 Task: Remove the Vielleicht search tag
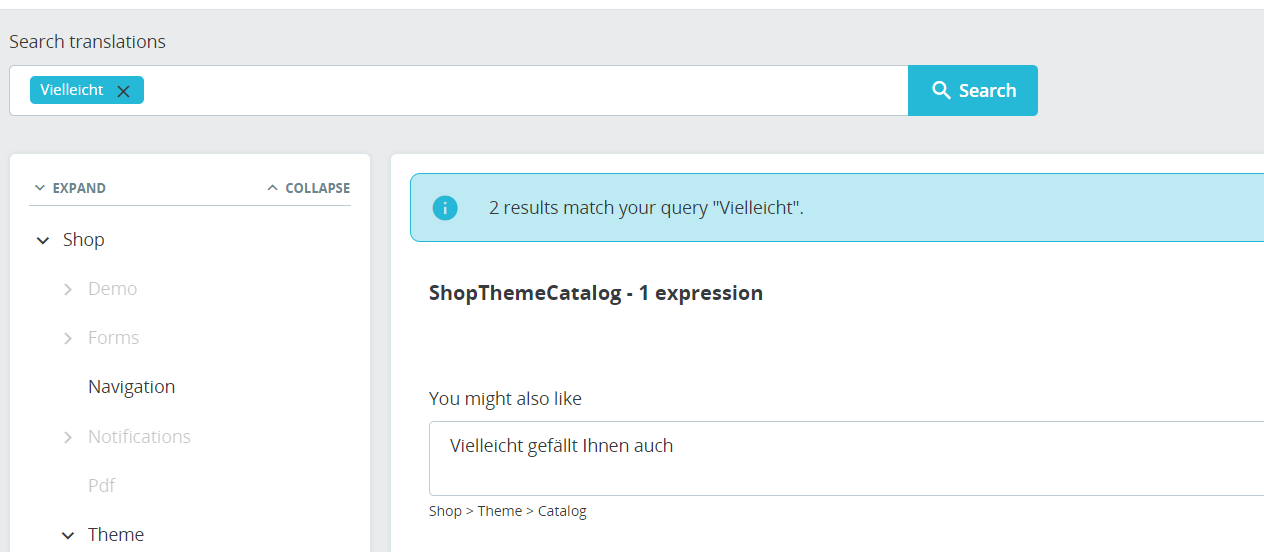(x=123, y=91)
